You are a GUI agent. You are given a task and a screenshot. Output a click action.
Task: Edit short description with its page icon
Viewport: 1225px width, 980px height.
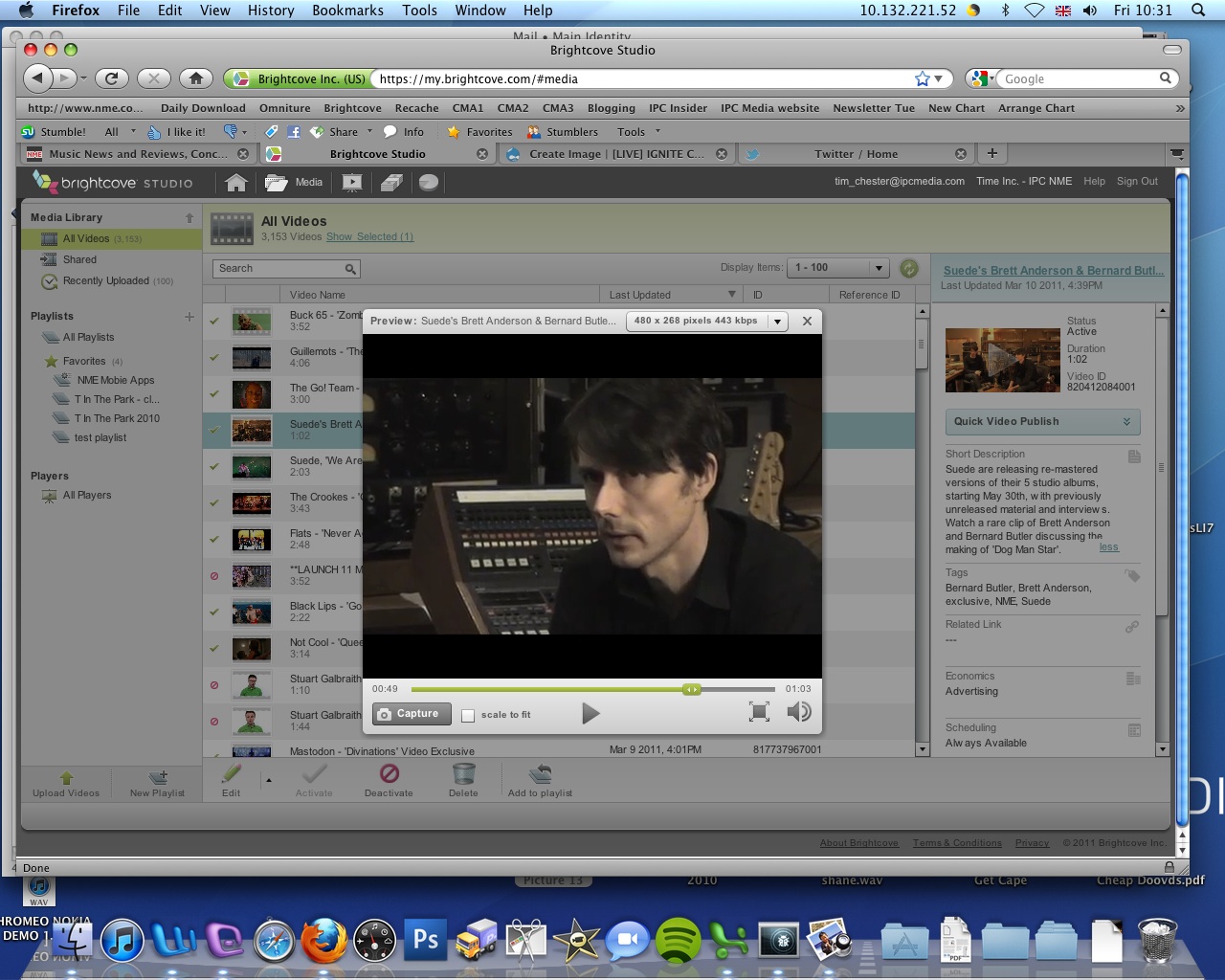coord(1134,457)
